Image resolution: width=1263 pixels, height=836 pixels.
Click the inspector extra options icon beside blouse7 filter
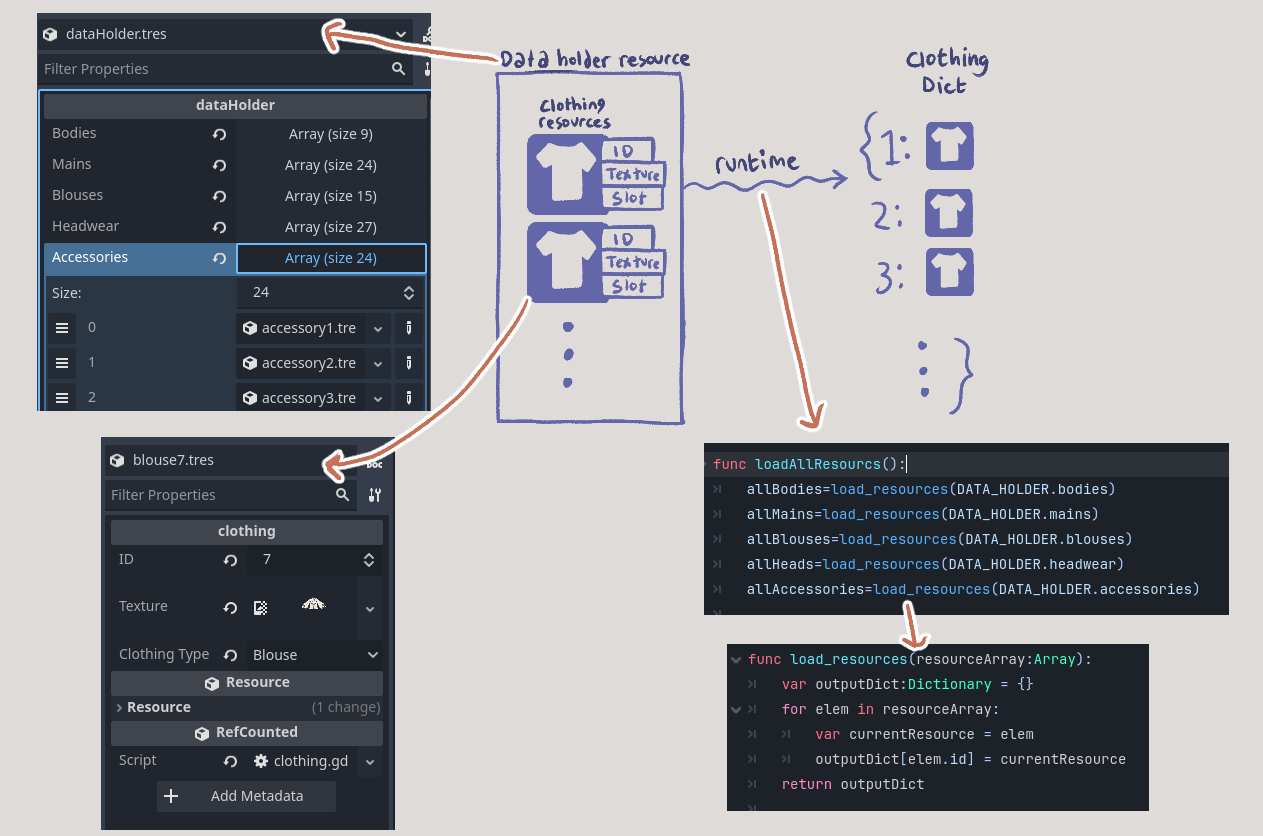(374, 494)
